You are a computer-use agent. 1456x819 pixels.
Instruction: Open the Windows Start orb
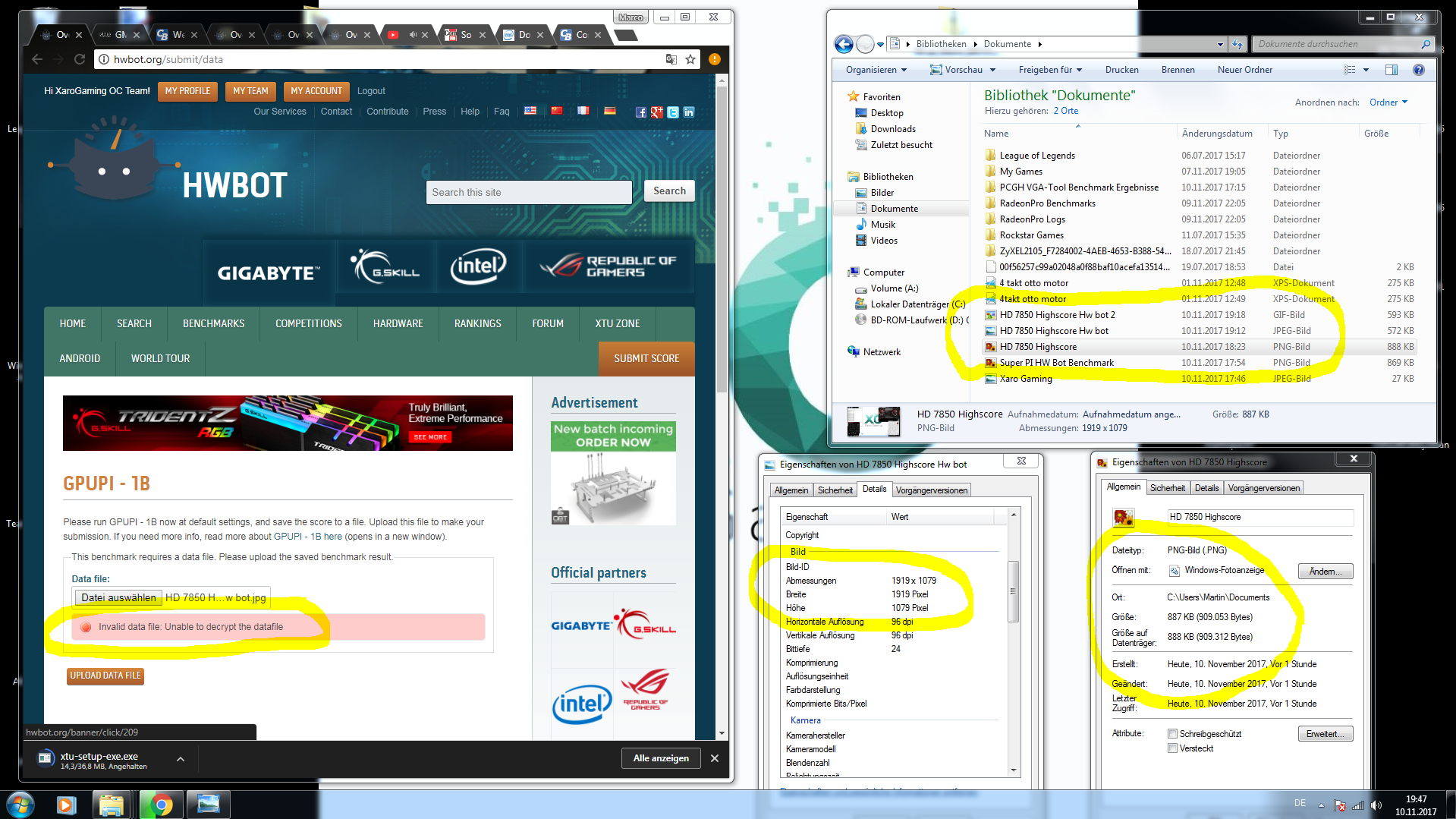20,805
